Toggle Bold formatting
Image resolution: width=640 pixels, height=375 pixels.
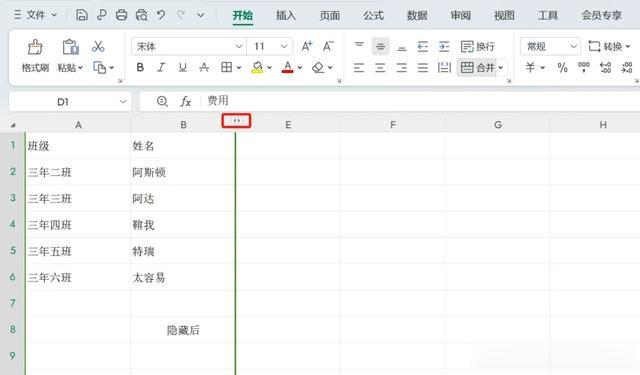[140, 67]
